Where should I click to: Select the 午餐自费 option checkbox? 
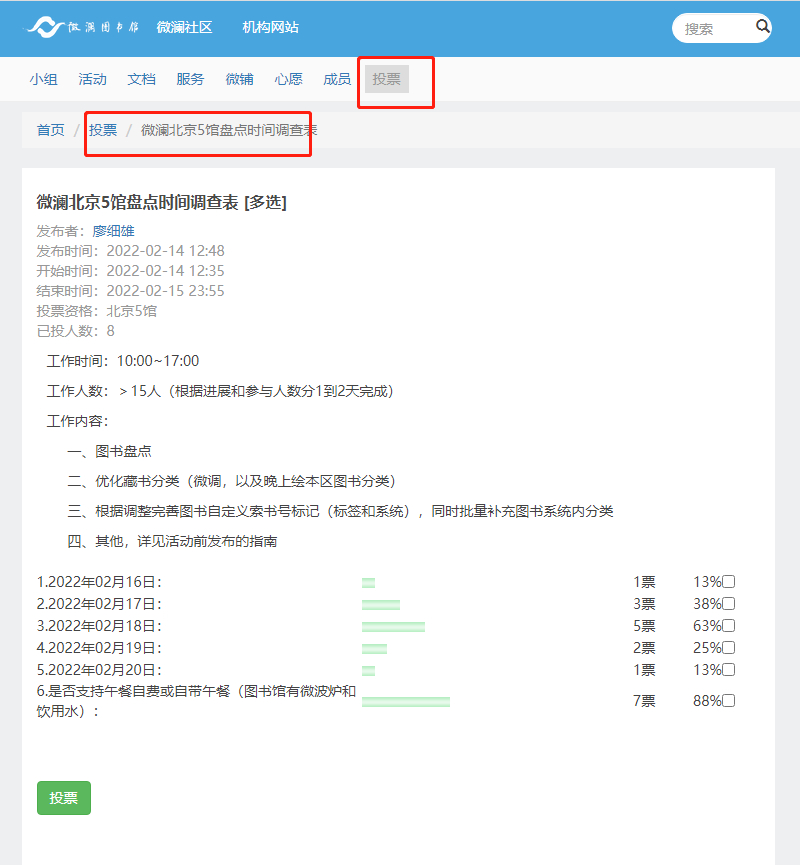click(x=729, y=701)
